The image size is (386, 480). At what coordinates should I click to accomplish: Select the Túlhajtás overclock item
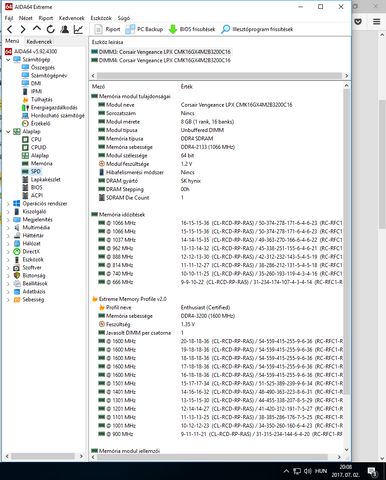(37, 99)
